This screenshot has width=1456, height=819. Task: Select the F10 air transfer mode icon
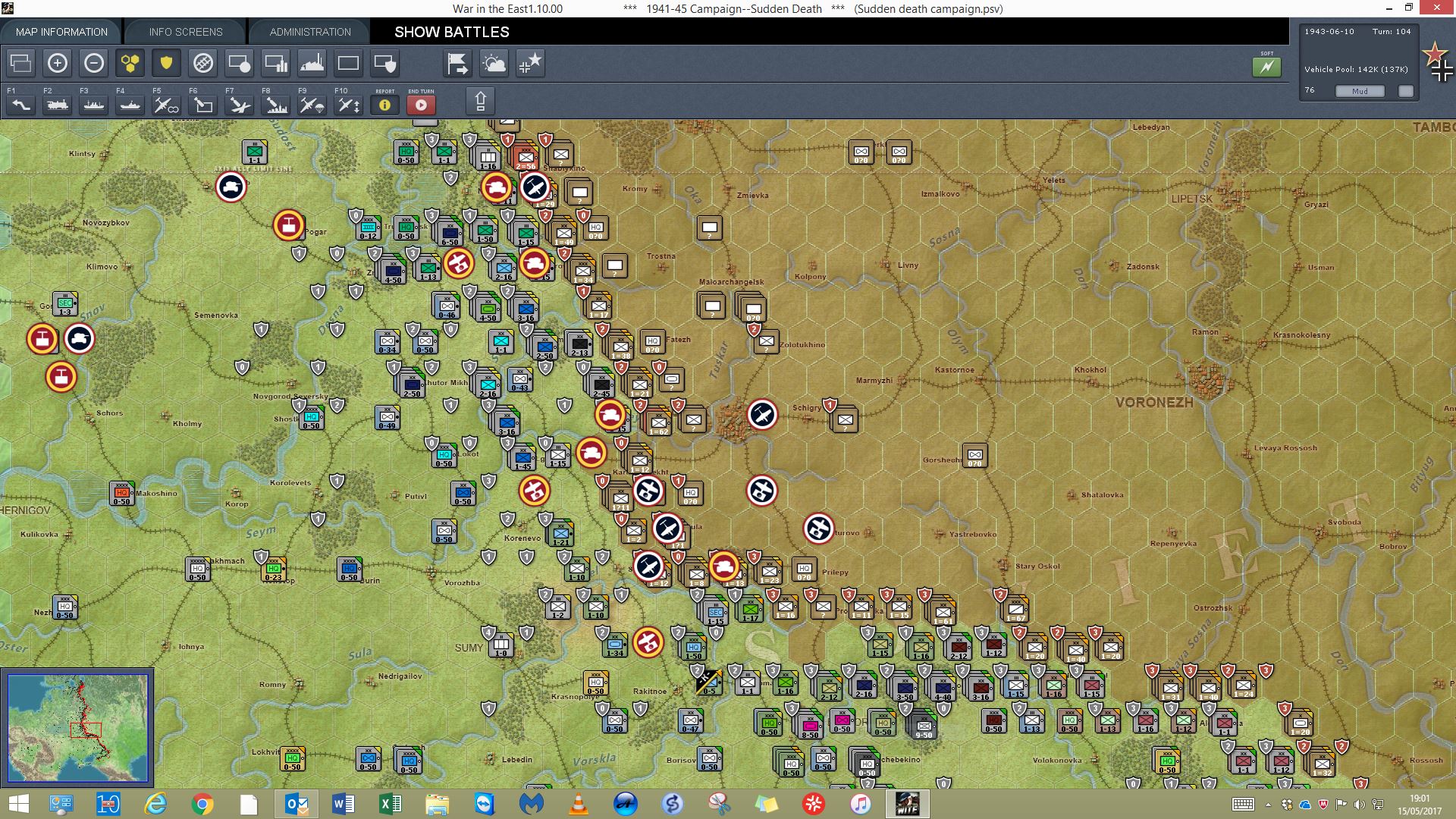coord(349,104)
